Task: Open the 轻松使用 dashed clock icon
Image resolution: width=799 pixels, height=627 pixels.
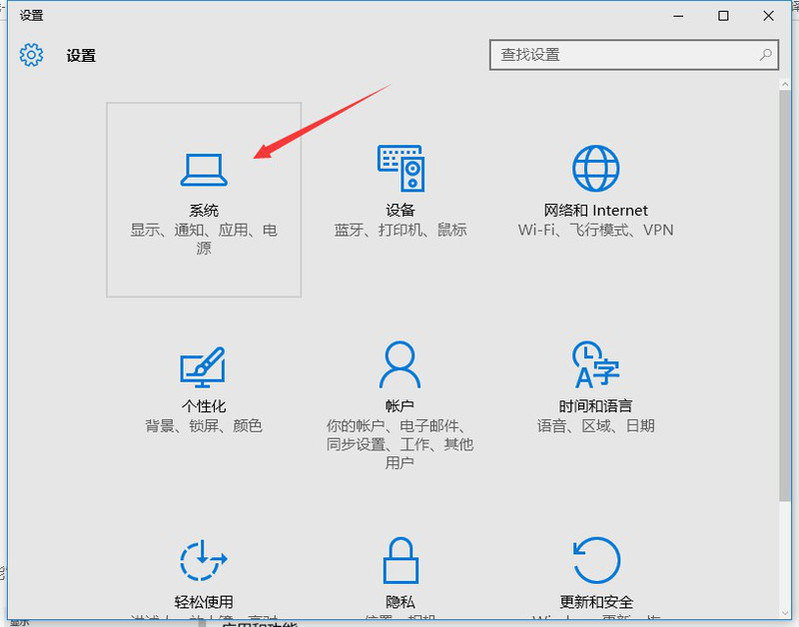Action: 203,560
